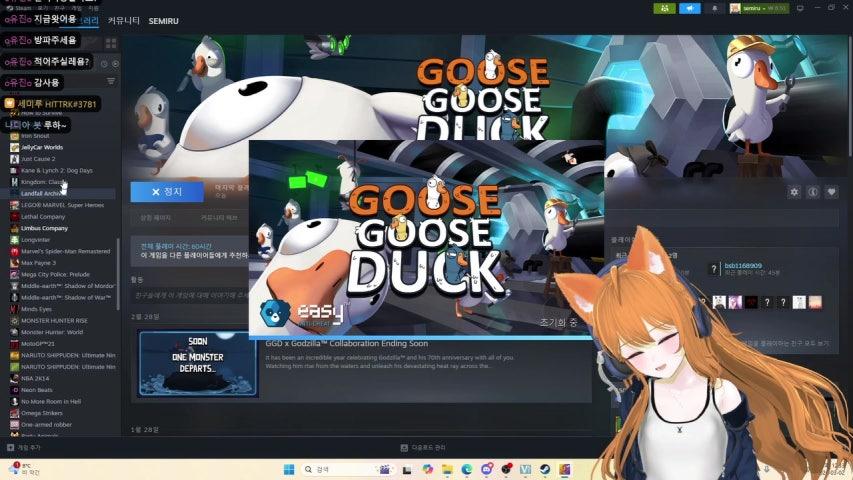Select Marvel's Spider-Man Remastered entry
The height and width of the screenshot is (480, 853).
pos(63,251)
